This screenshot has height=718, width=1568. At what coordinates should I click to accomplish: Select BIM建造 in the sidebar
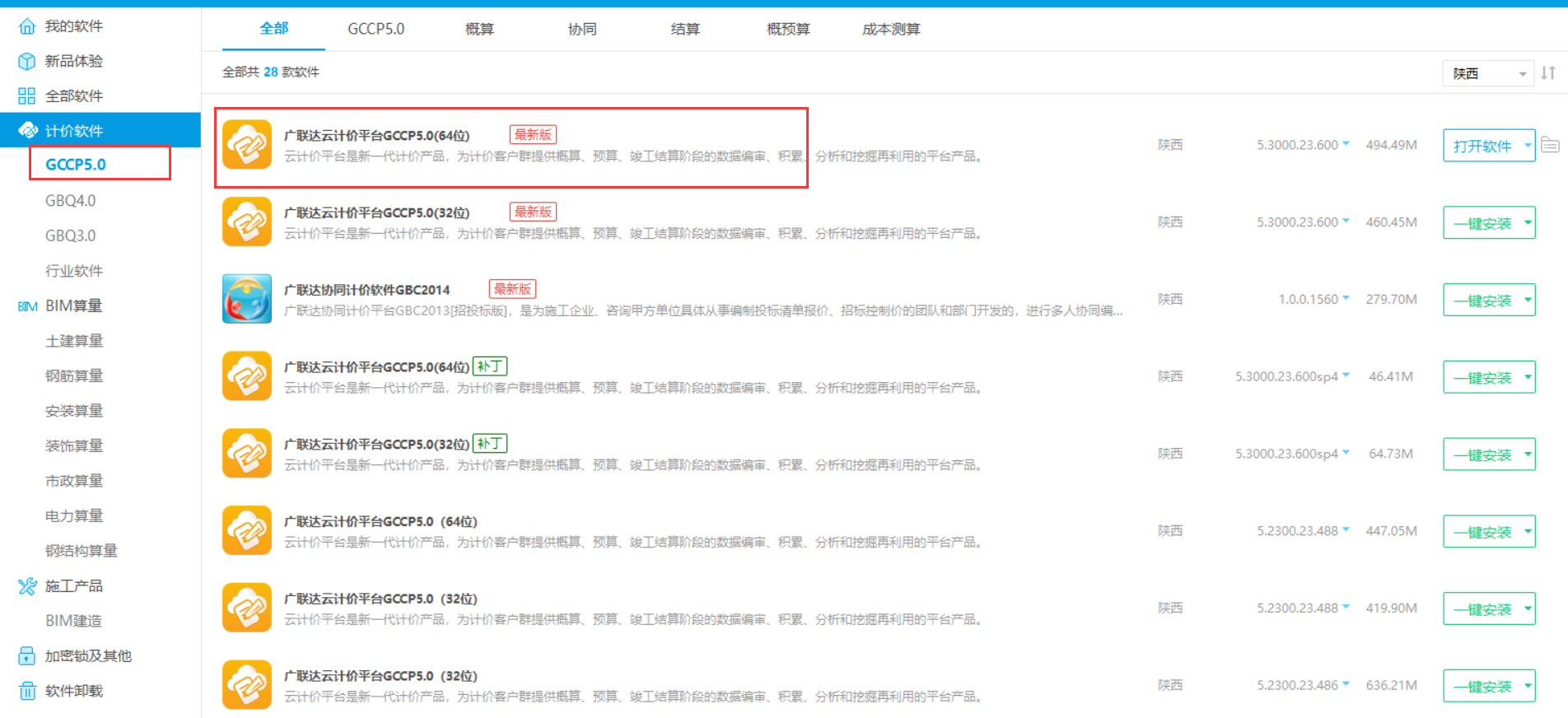click(73, 621)
